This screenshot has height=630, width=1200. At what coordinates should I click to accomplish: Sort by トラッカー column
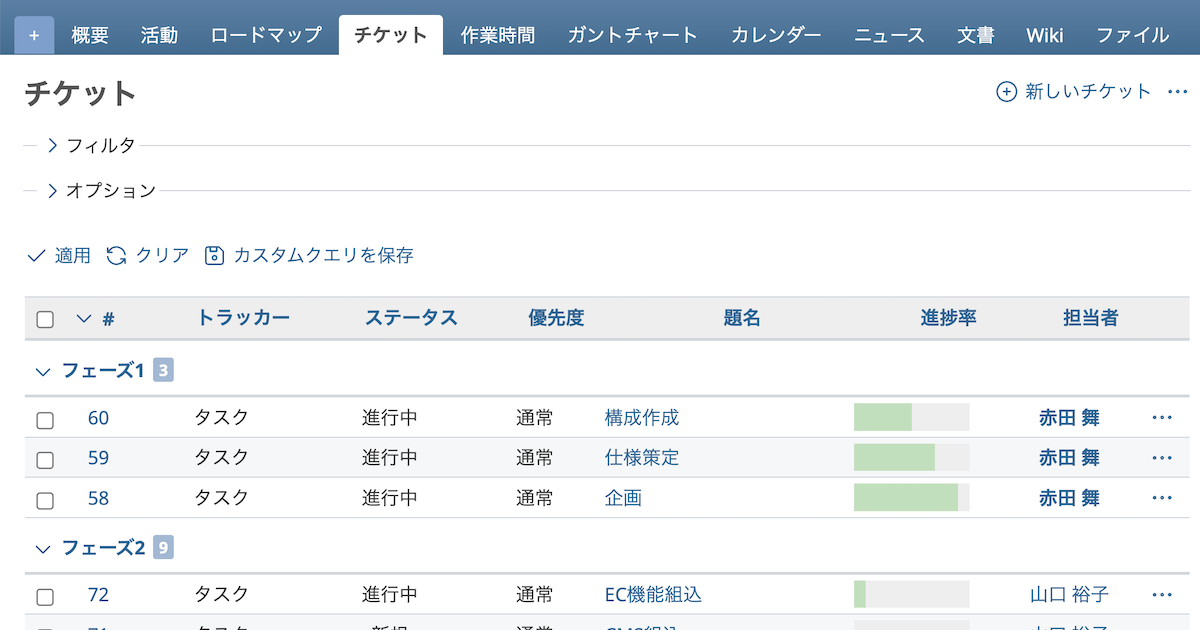tap(243, 319)
